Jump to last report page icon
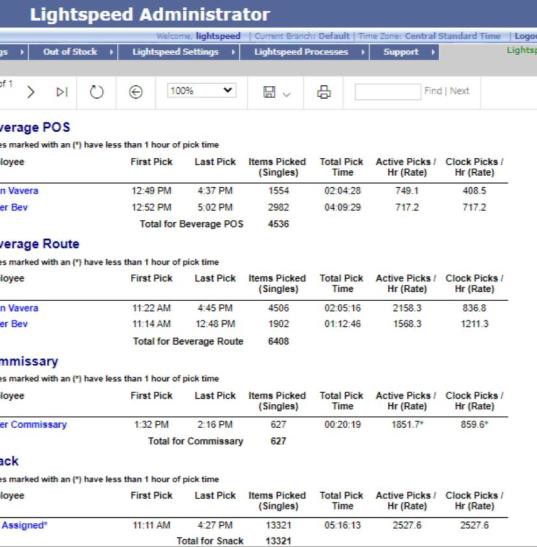Screen dimensions: 537x547 (62, 92)
